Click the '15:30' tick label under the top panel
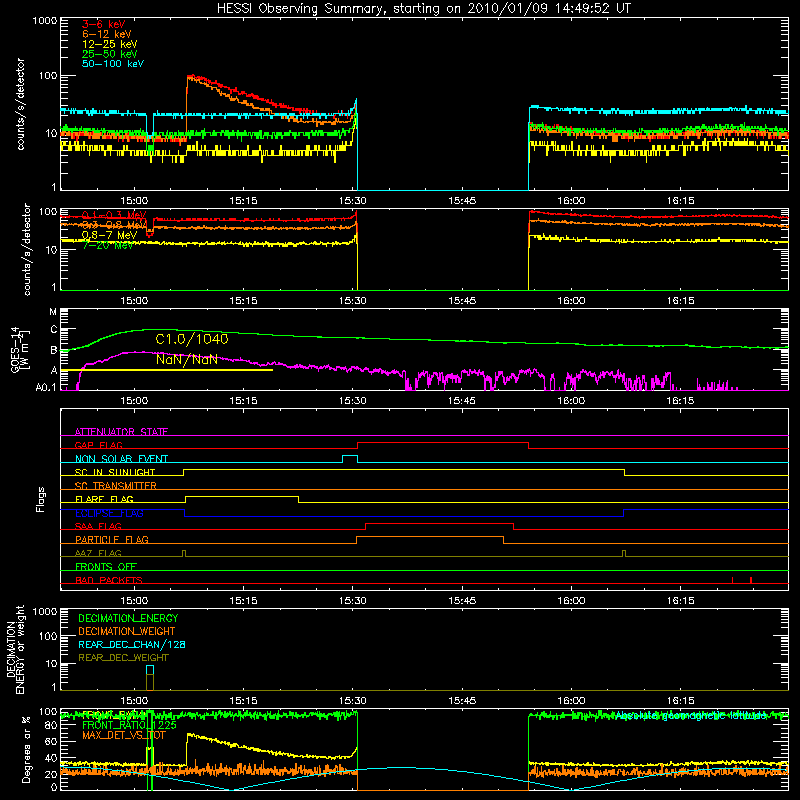800x800 pixels. [x=353, y=201]
